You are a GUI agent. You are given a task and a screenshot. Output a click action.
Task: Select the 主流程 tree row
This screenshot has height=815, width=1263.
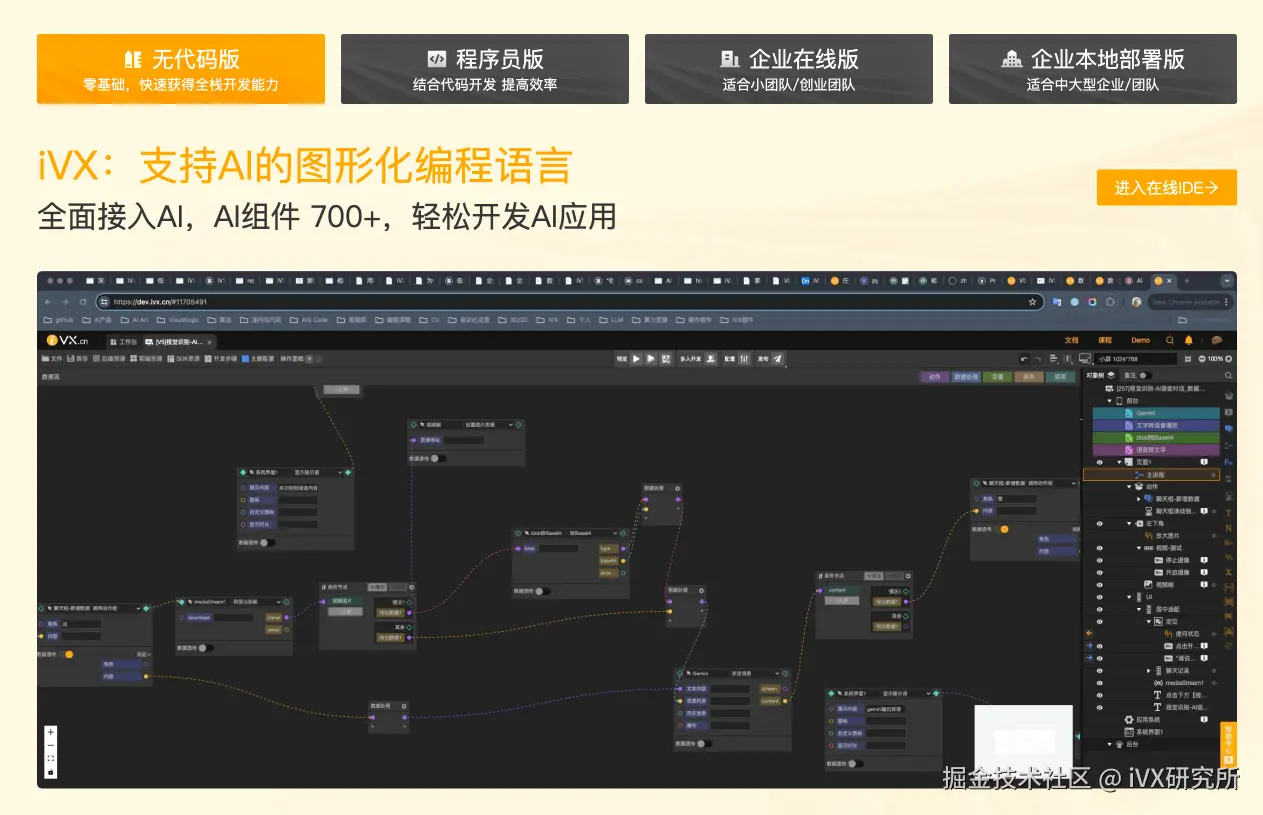(x=1152, y=475)
